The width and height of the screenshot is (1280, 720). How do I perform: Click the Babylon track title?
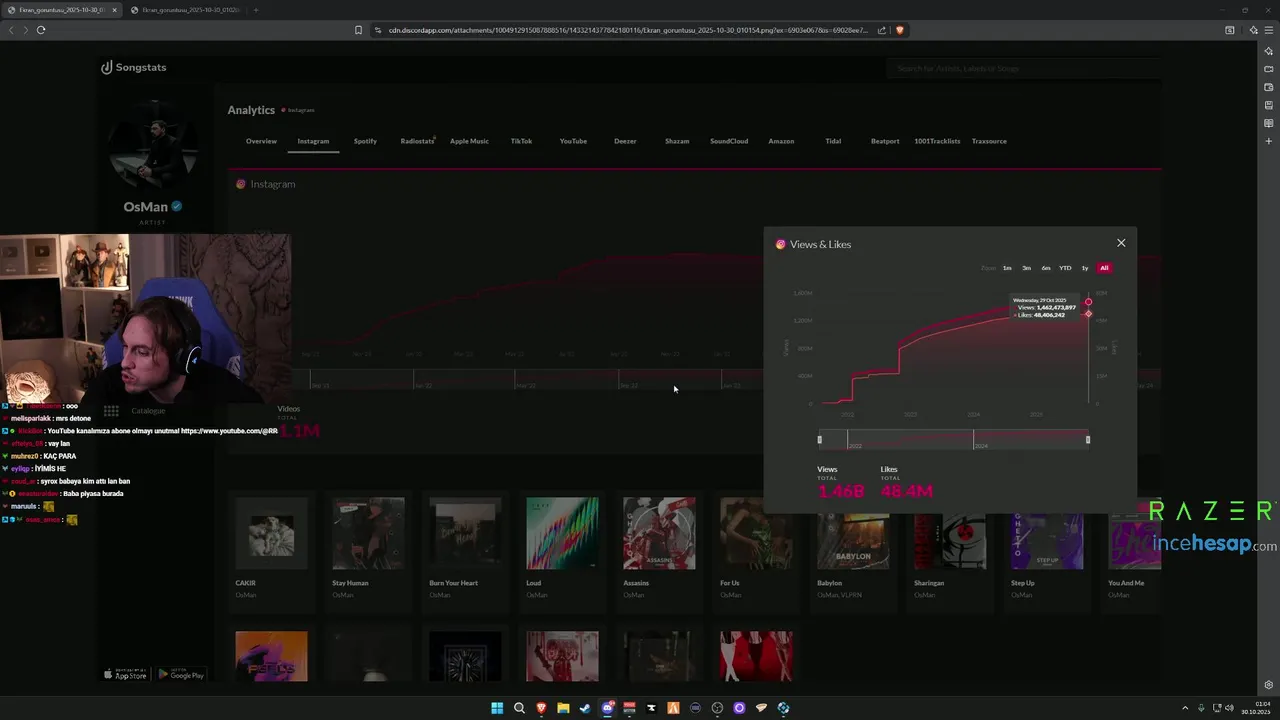coord(829,583)
